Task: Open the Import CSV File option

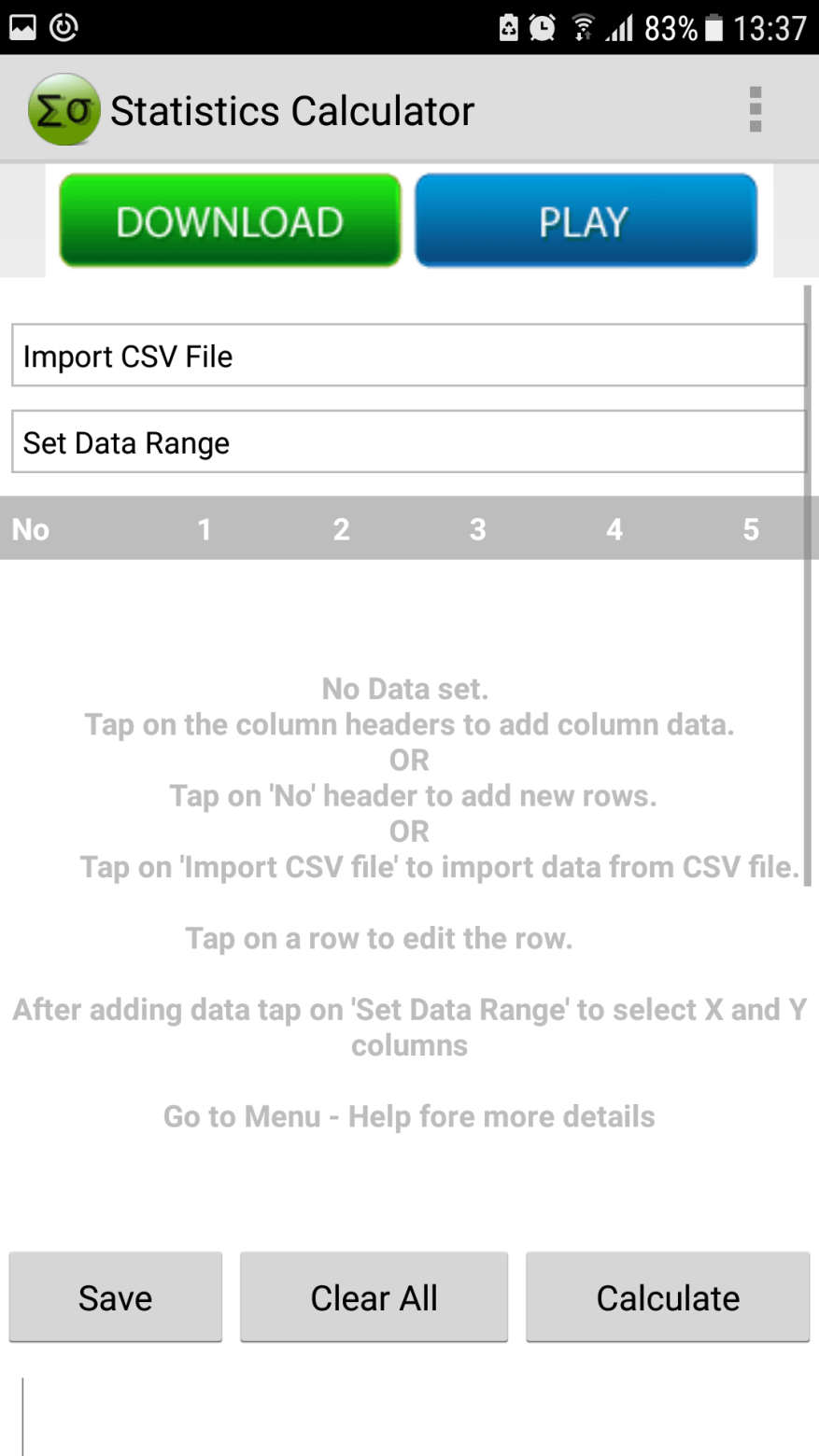Action: pyautogui.click(x=408, y=356)
